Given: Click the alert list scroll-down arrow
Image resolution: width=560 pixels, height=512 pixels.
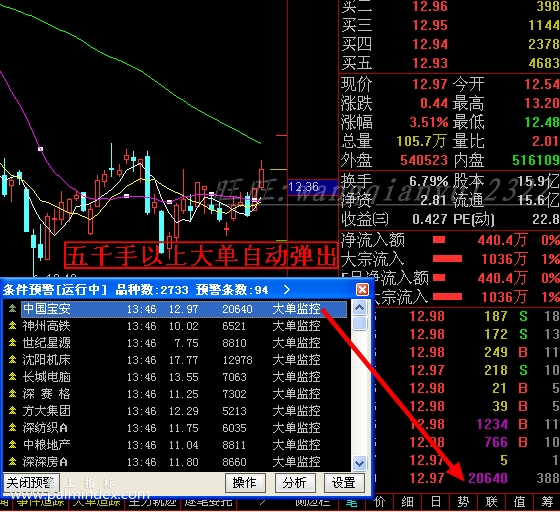Looking at the screenshot, I should point(359,463).
